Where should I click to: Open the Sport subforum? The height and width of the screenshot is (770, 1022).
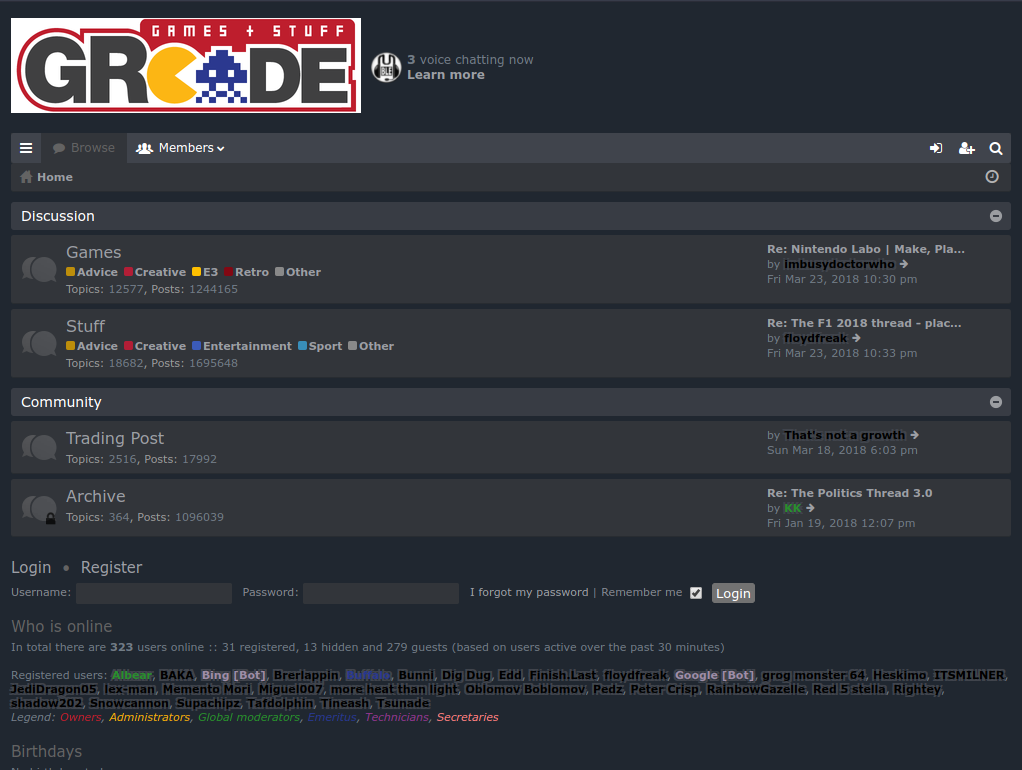320,346
